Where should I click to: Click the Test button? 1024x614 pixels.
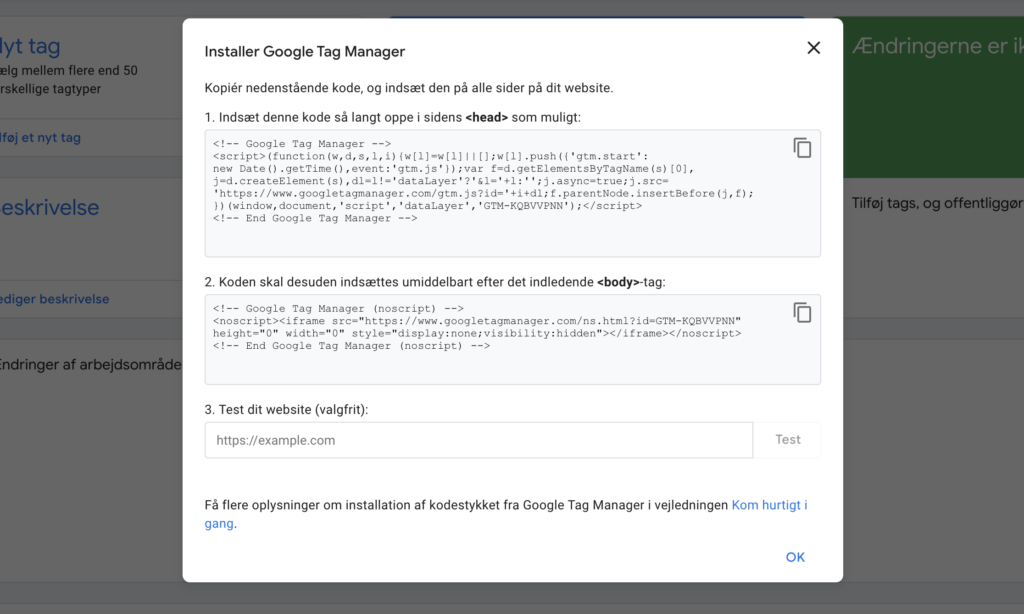point(788,440)
